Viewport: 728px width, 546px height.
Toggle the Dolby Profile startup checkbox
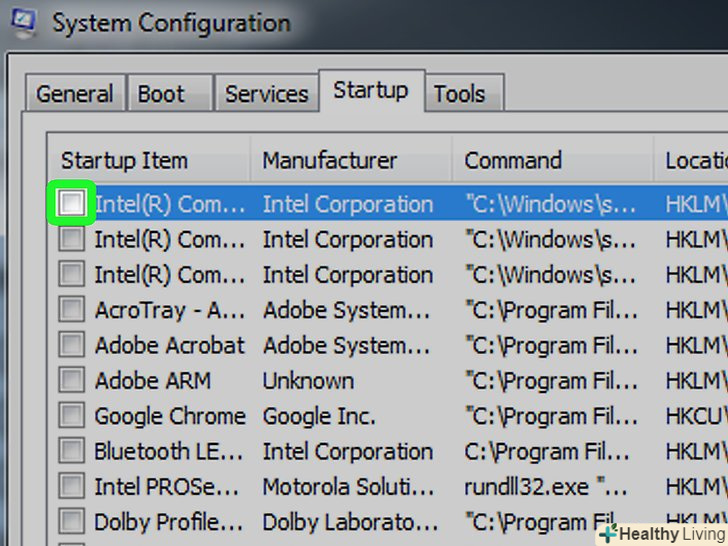72,522
